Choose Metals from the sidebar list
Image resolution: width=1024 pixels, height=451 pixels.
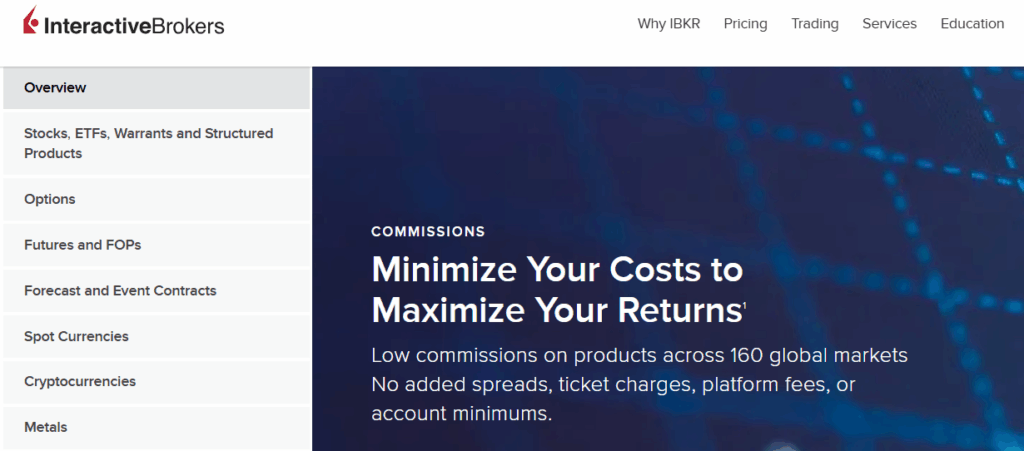[x=46, y=427]
